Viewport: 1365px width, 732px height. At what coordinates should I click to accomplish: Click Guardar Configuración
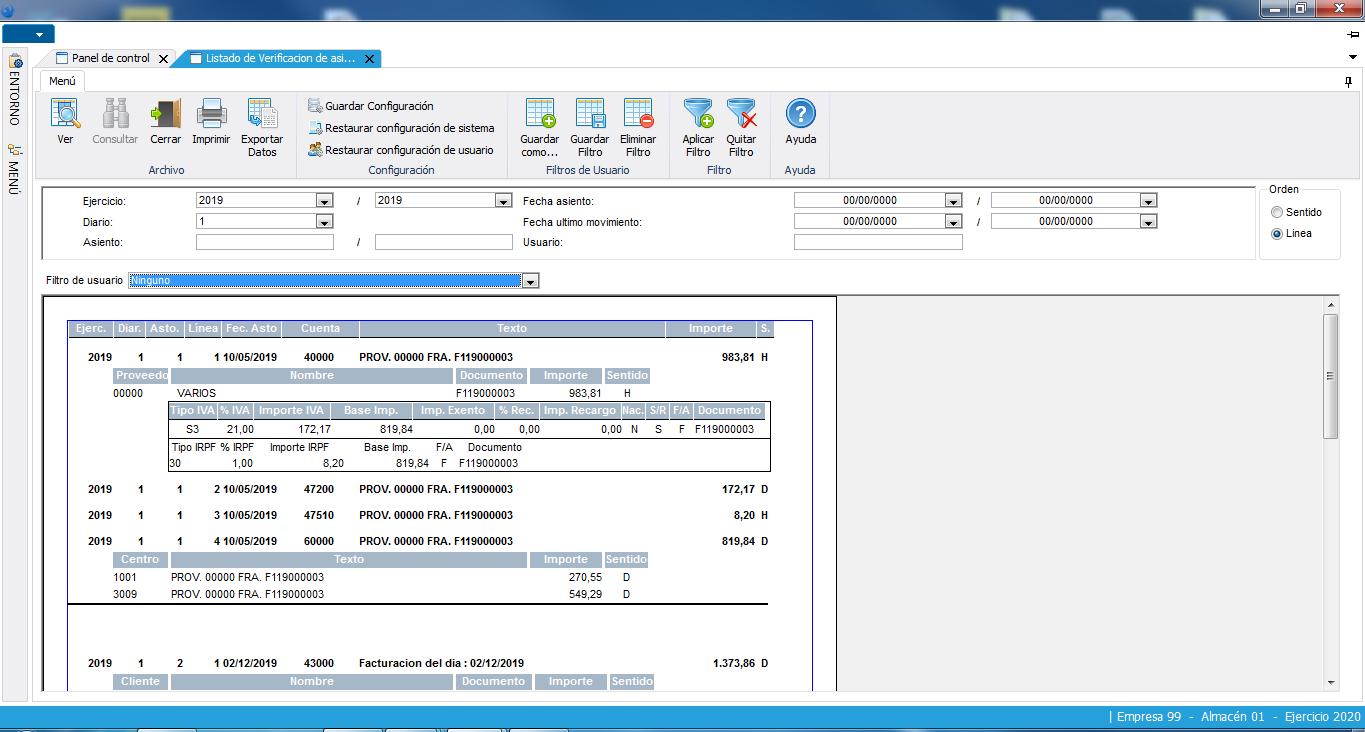click(379, 106)
